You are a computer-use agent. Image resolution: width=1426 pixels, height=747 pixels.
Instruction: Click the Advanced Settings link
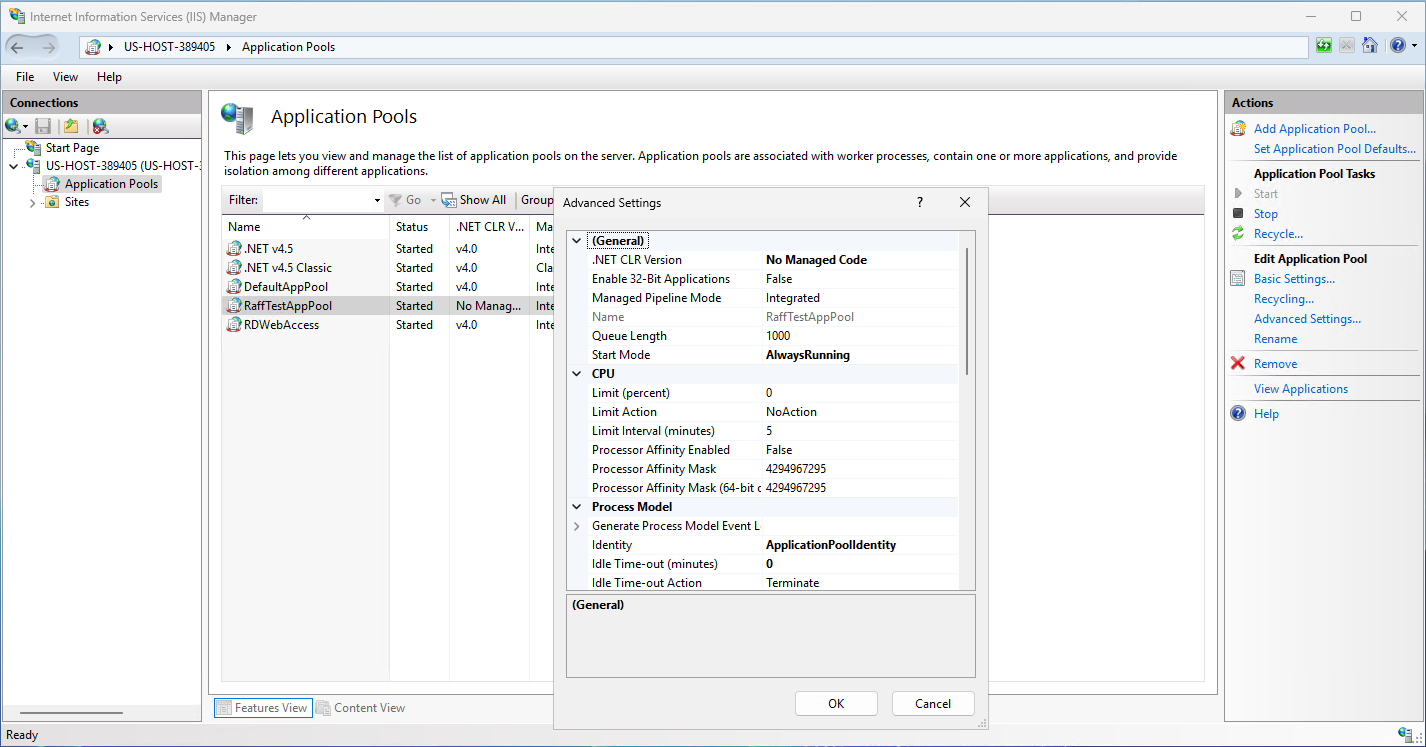tap(1307, 319)
